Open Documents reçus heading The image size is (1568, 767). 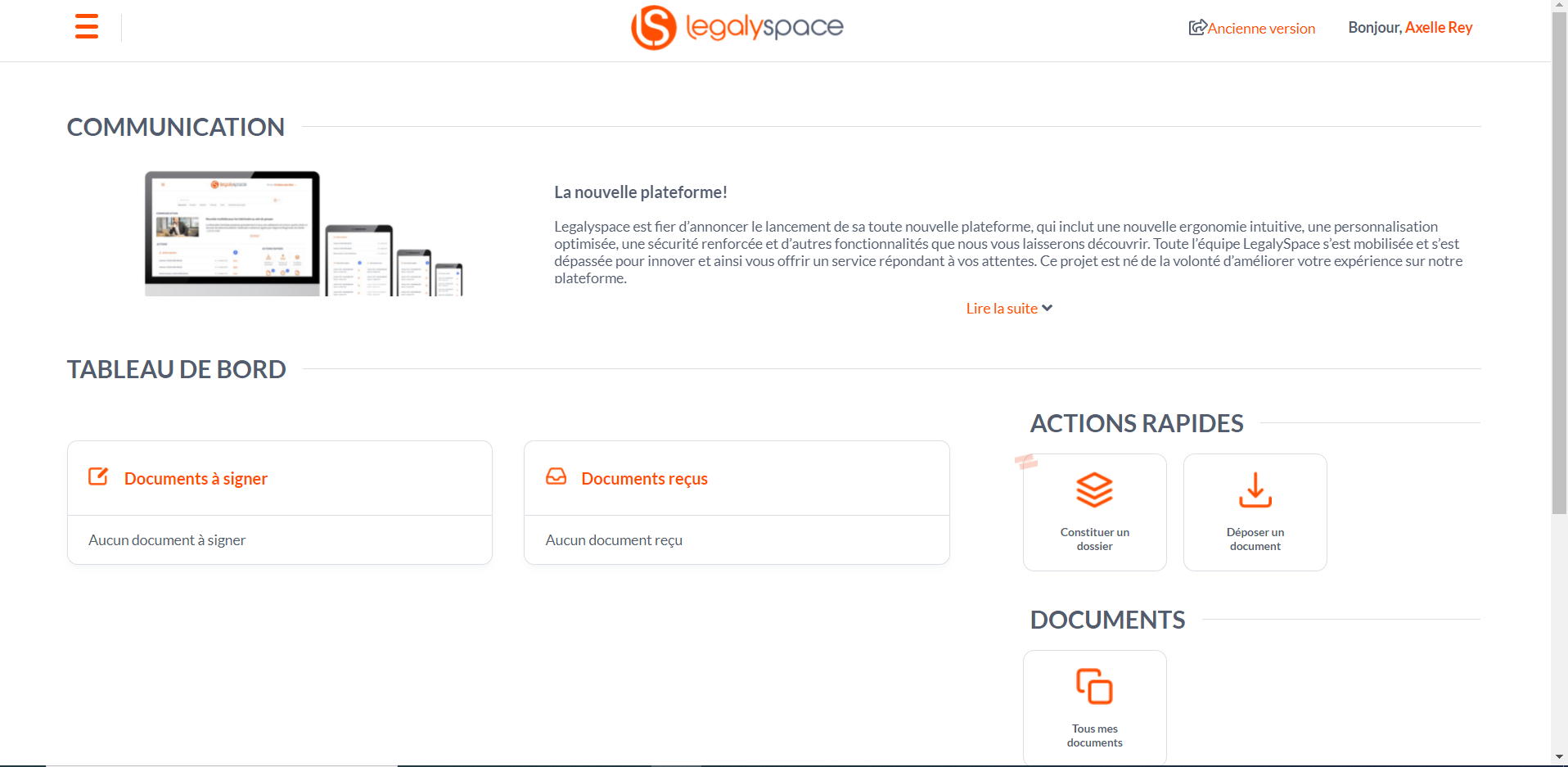tap(644, 479)
